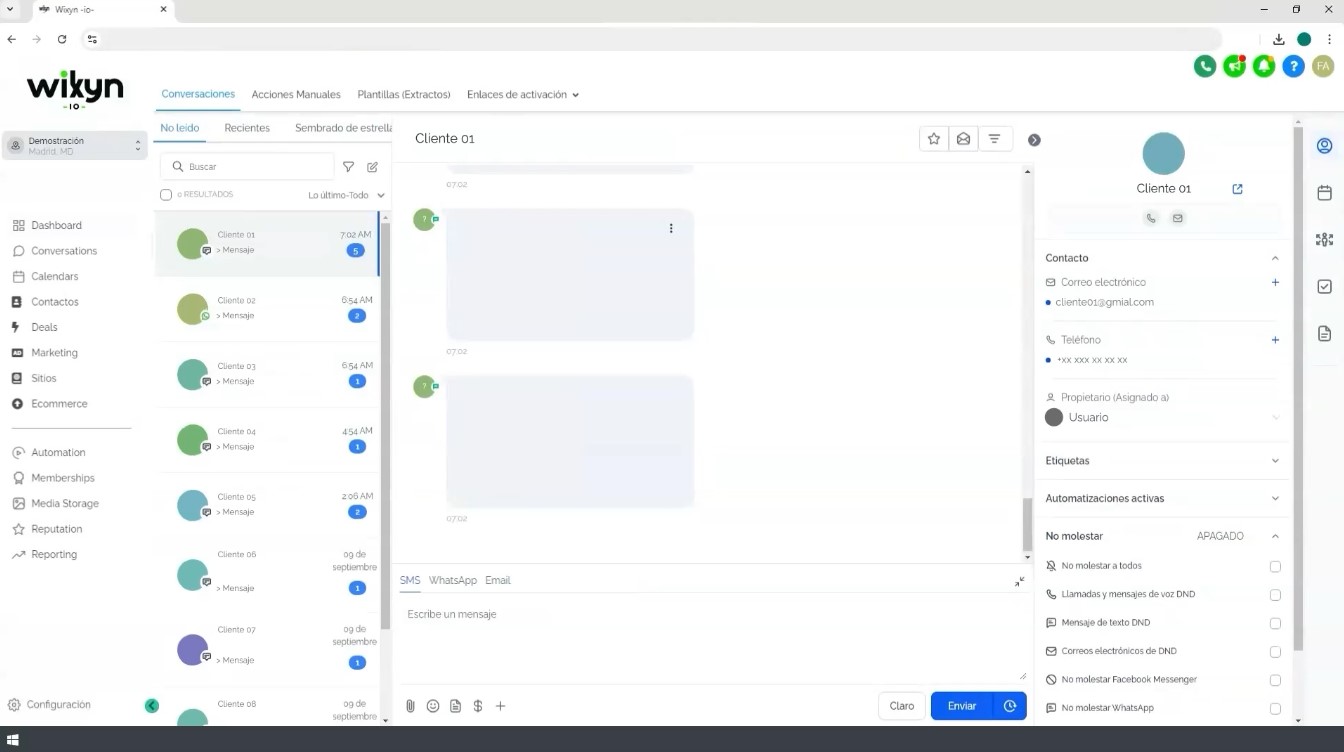Click the green phone call icon in header
Image resolution: width=1344 pixels, height=752 pixels.
coord(1205,66)
